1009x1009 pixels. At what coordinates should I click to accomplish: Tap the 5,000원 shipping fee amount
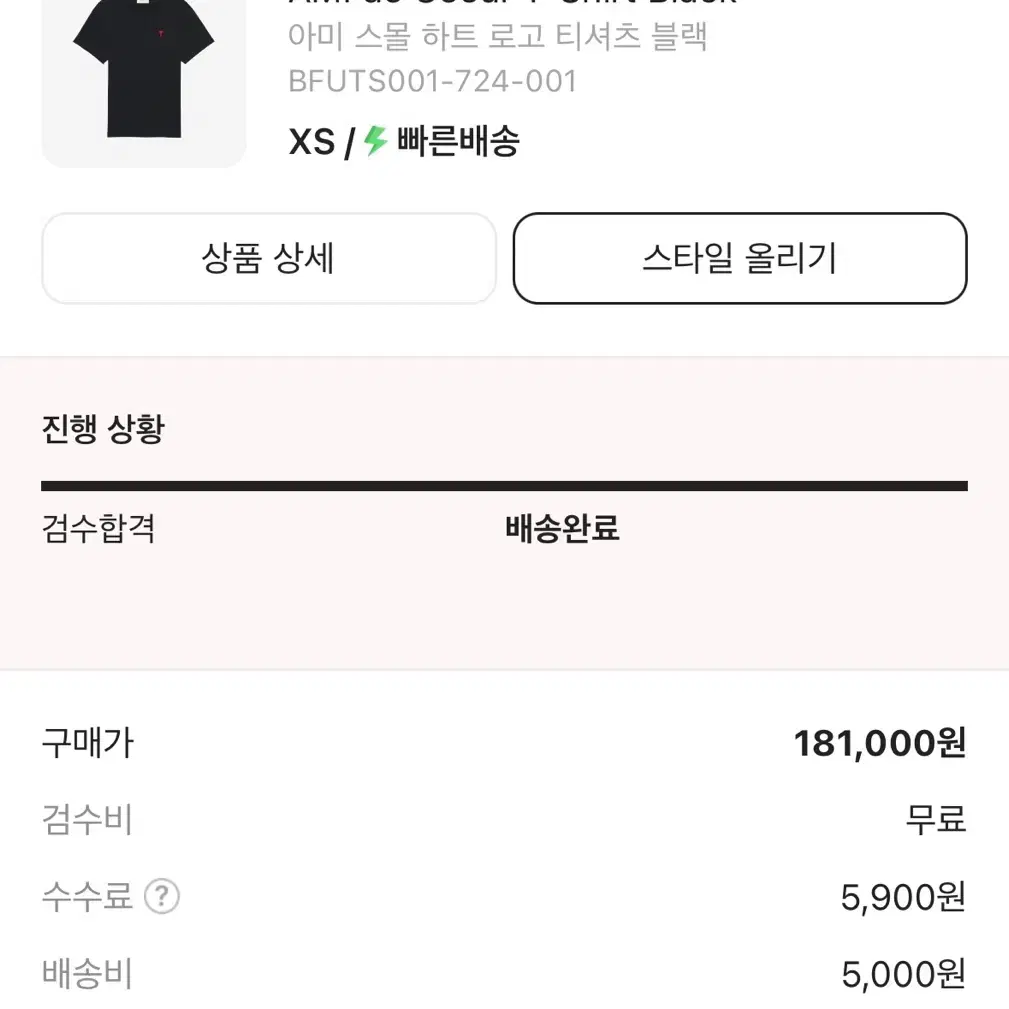click(x=903, y=974)
